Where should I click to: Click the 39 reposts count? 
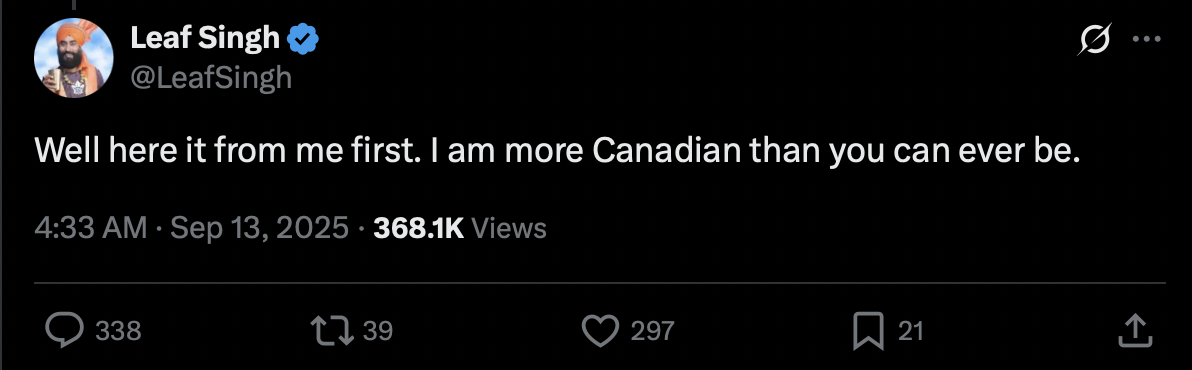click(x=377, y=331)
